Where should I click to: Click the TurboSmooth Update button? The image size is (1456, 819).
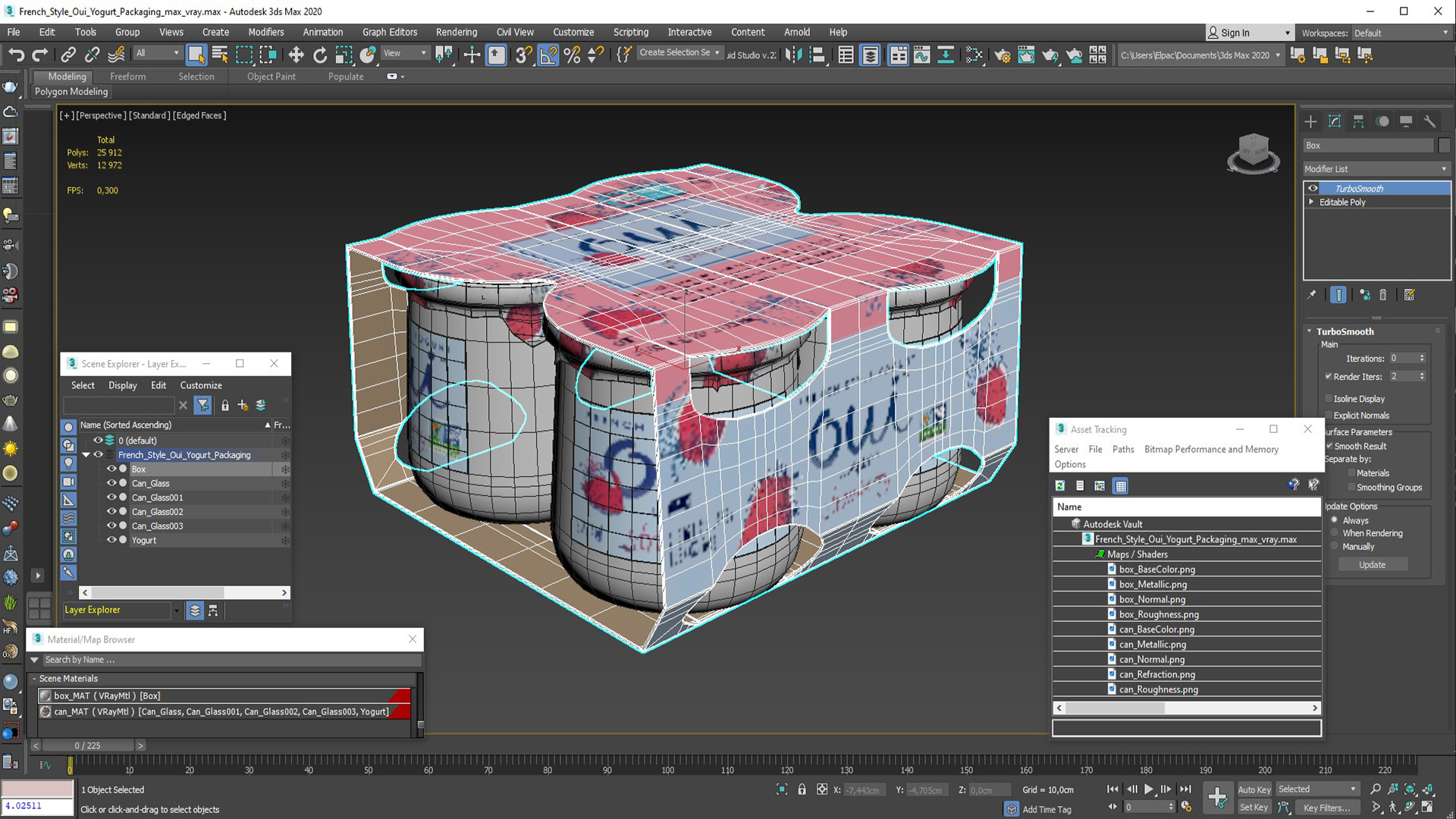(x=1372, y=565)
